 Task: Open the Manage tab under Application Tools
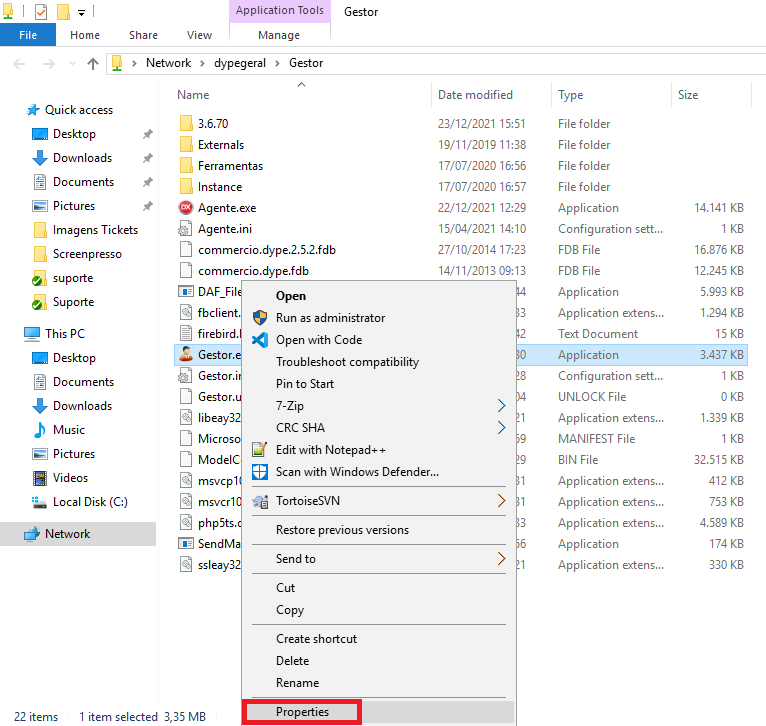point(279,35)
